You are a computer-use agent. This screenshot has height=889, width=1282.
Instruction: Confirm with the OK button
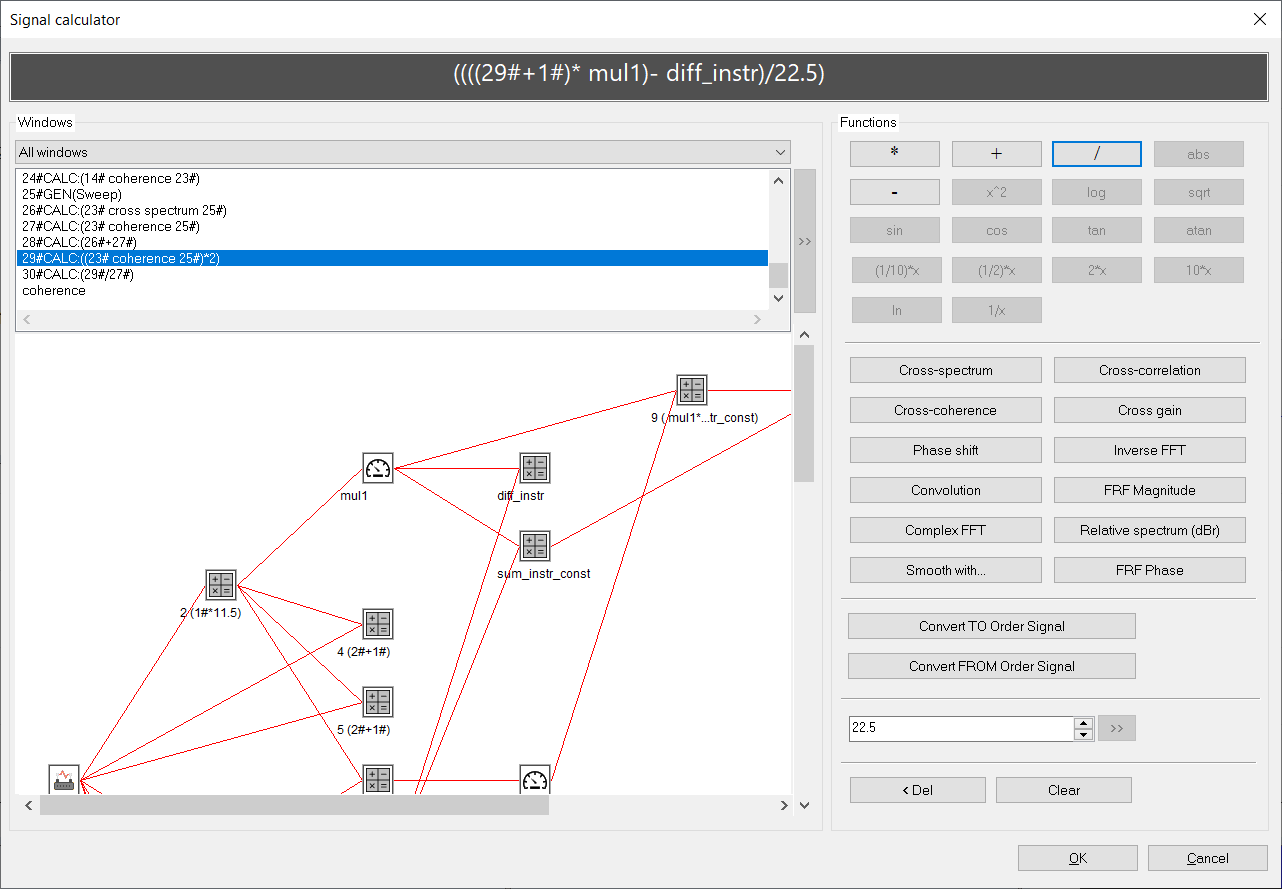(1077, 858)
